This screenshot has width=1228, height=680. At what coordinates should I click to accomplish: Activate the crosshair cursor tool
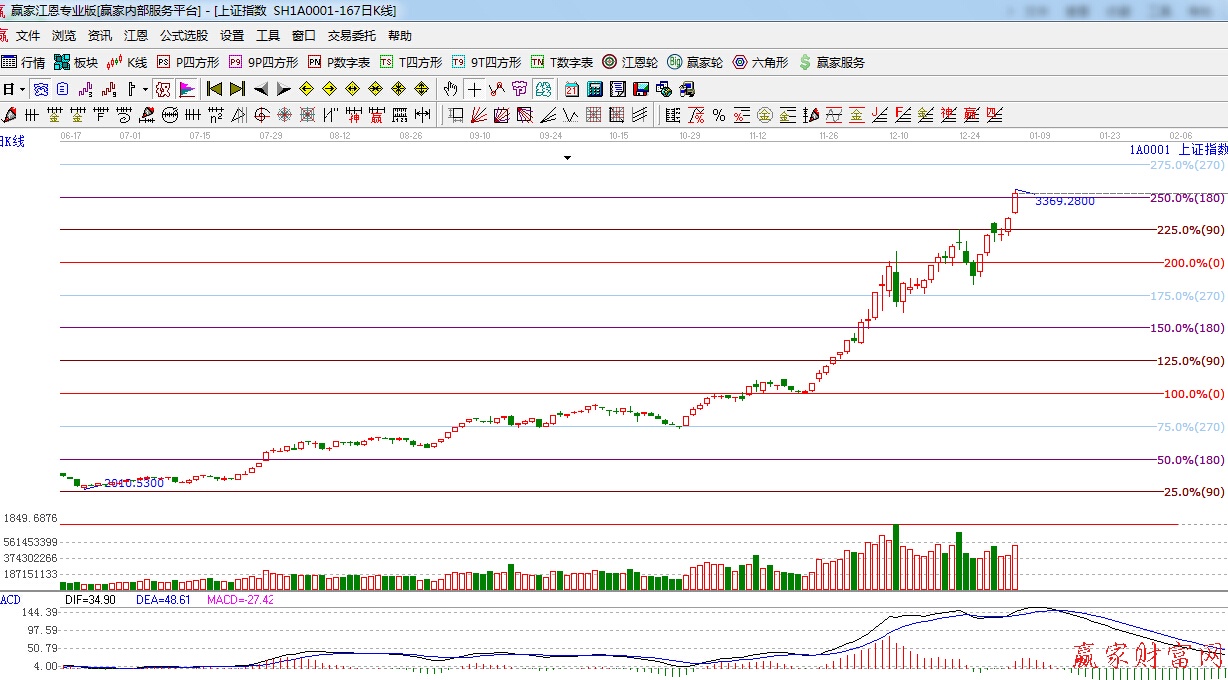[x=474, y=89]
